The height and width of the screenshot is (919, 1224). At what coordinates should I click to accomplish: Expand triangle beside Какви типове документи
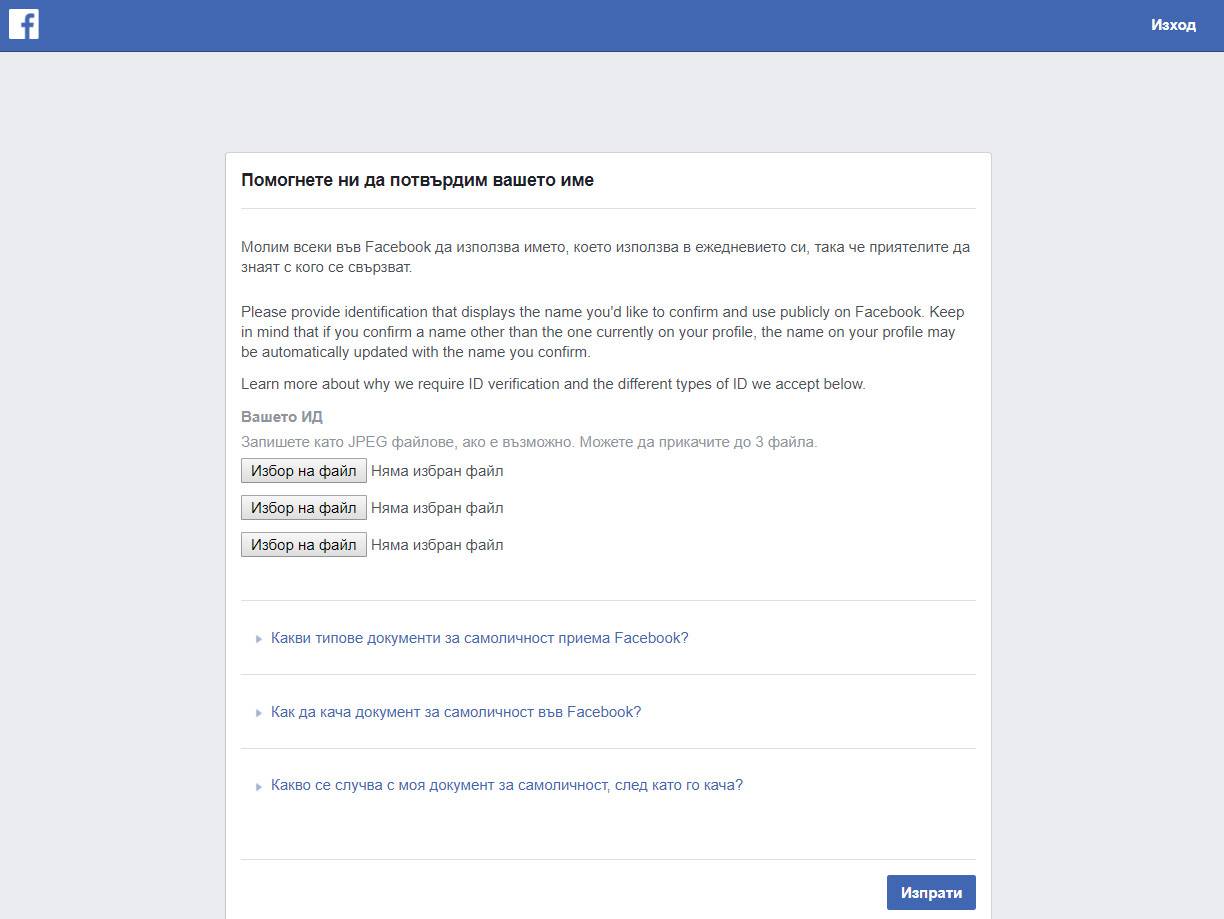click(258, 638)
